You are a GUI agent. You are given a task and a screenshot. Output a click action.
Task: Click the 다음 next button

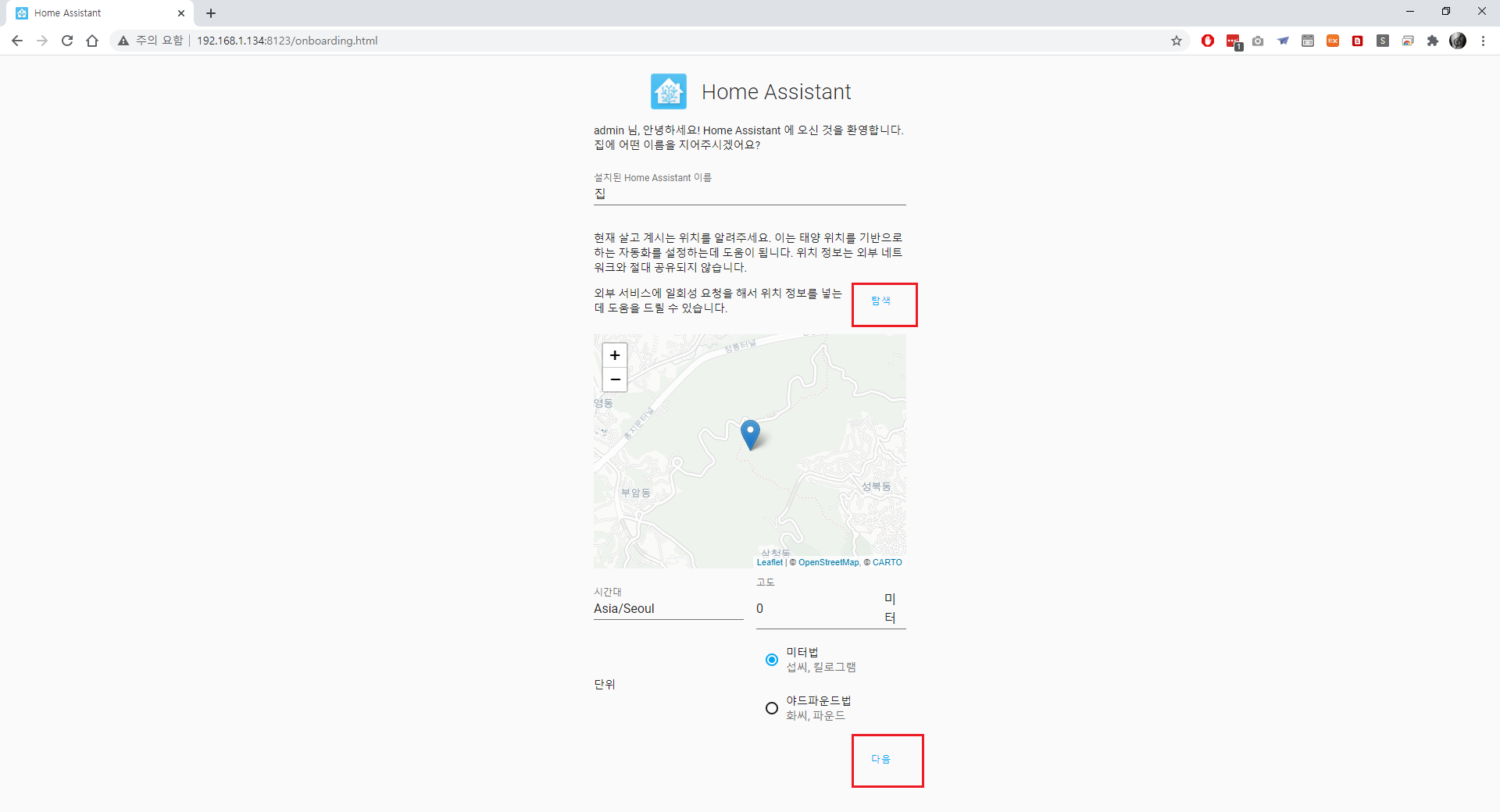pos(880,759)
